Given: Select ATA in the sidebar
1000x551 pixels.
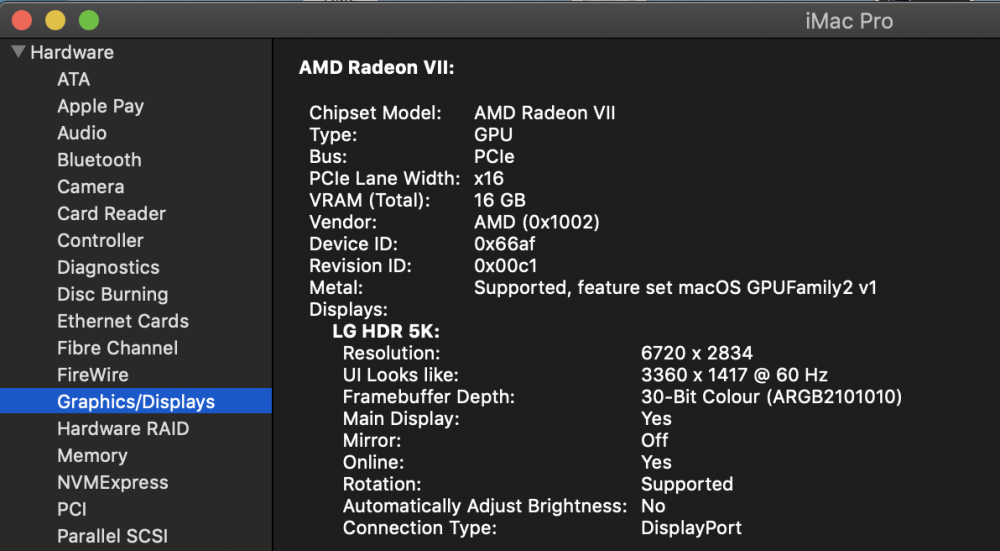Looking at the screenshot, I should (73, 79).
